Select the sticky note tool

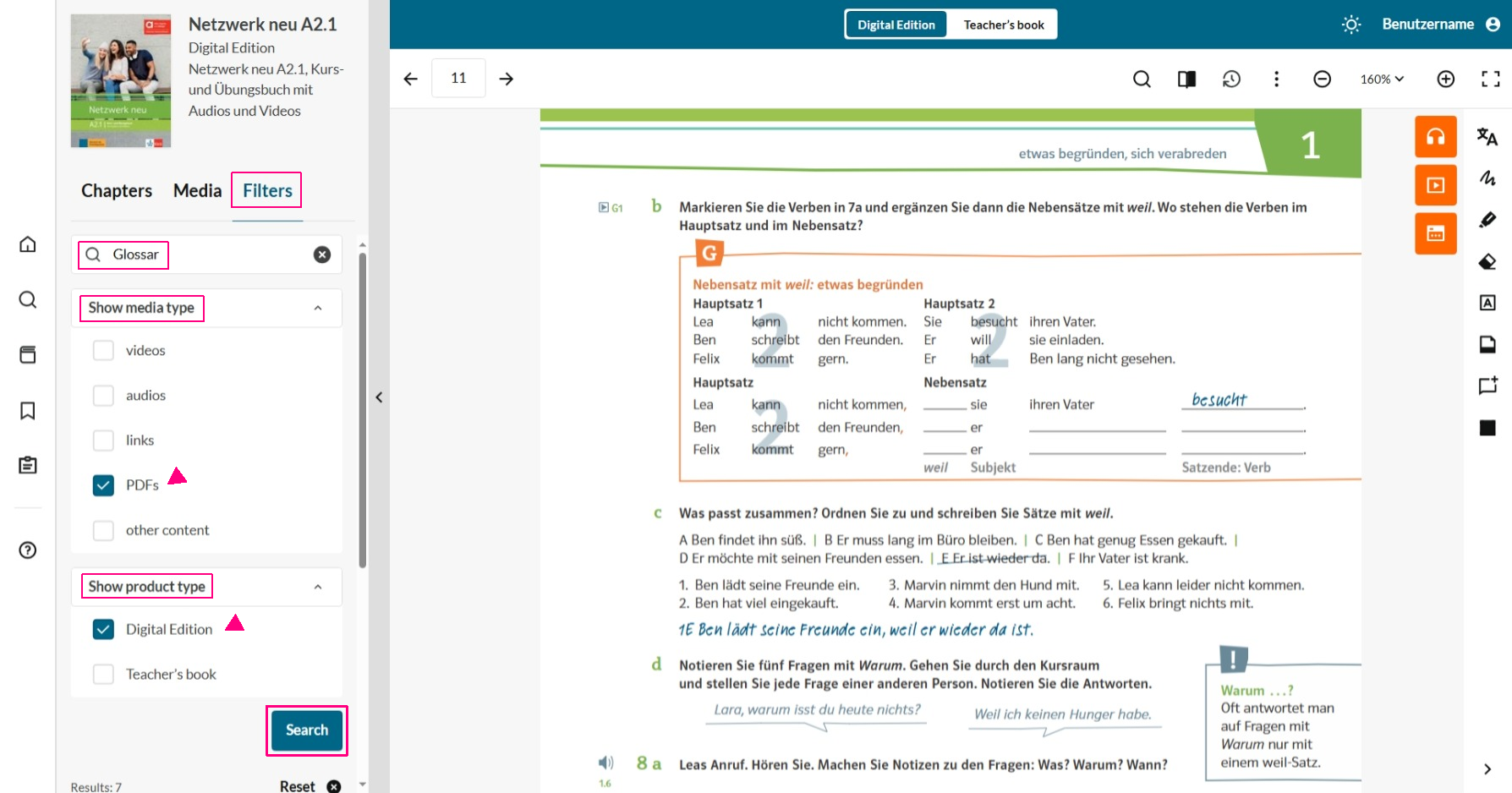[1487, 344]
